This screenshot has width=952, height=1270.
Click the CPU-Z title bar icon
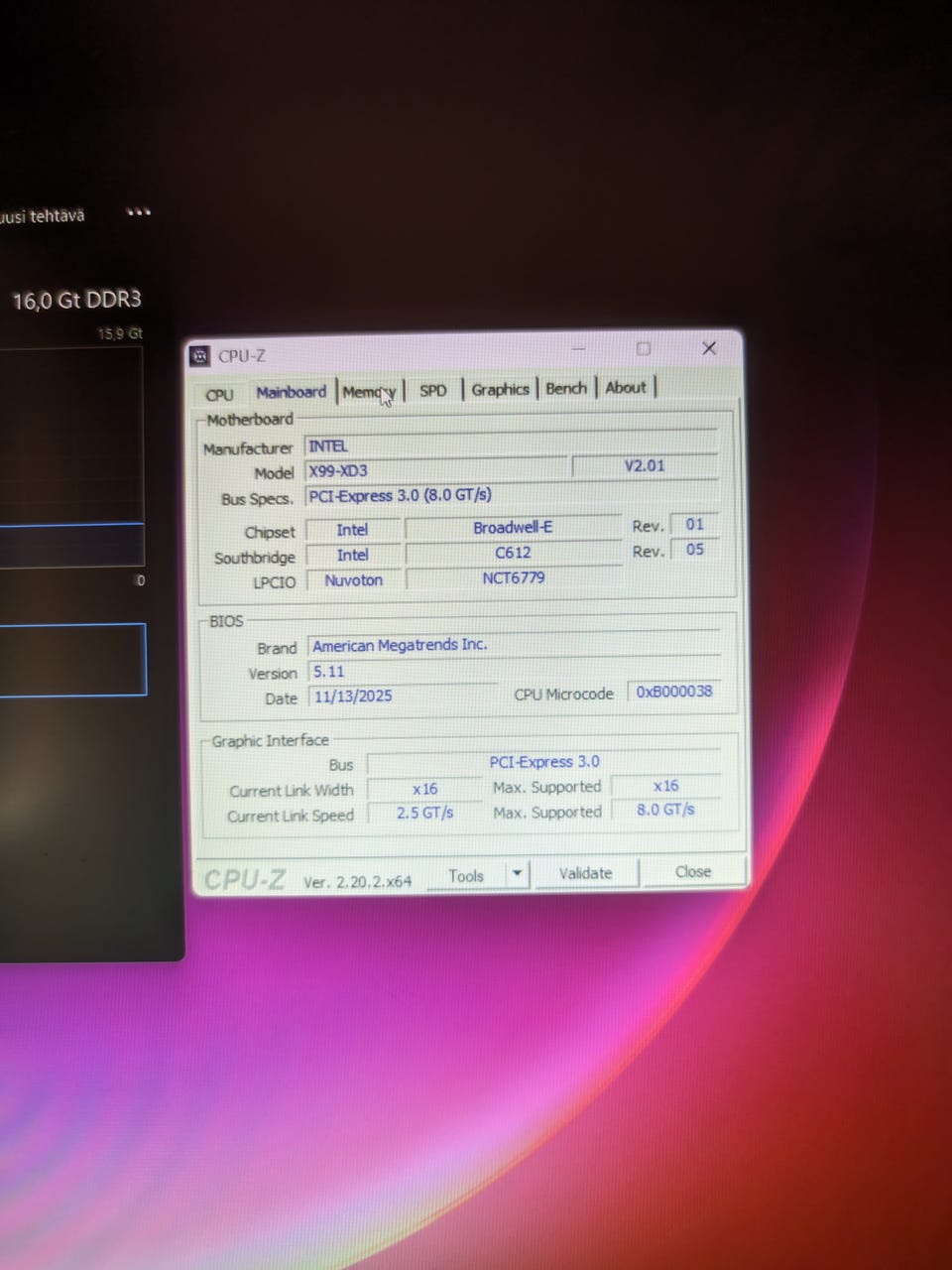199,355
